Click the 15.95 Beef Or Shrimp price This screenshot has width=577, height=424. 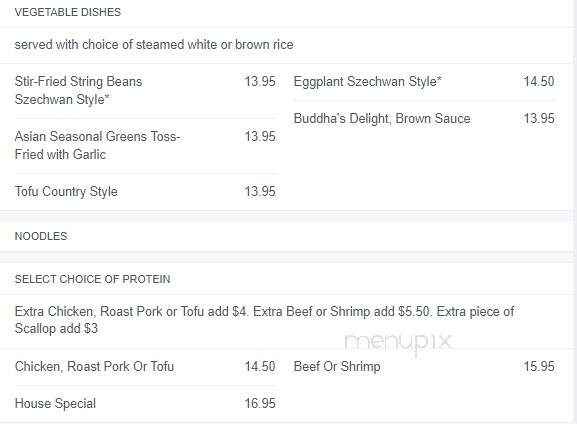coord(539,366)
